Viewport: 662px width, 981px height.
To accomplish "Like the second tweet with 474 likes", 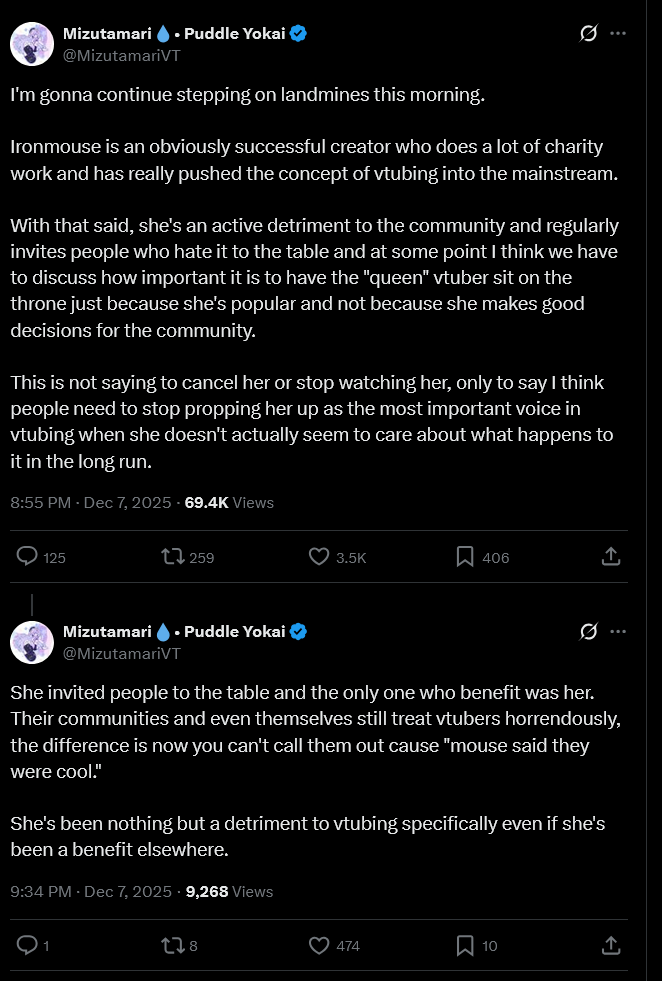I will [x=319, y=945].
